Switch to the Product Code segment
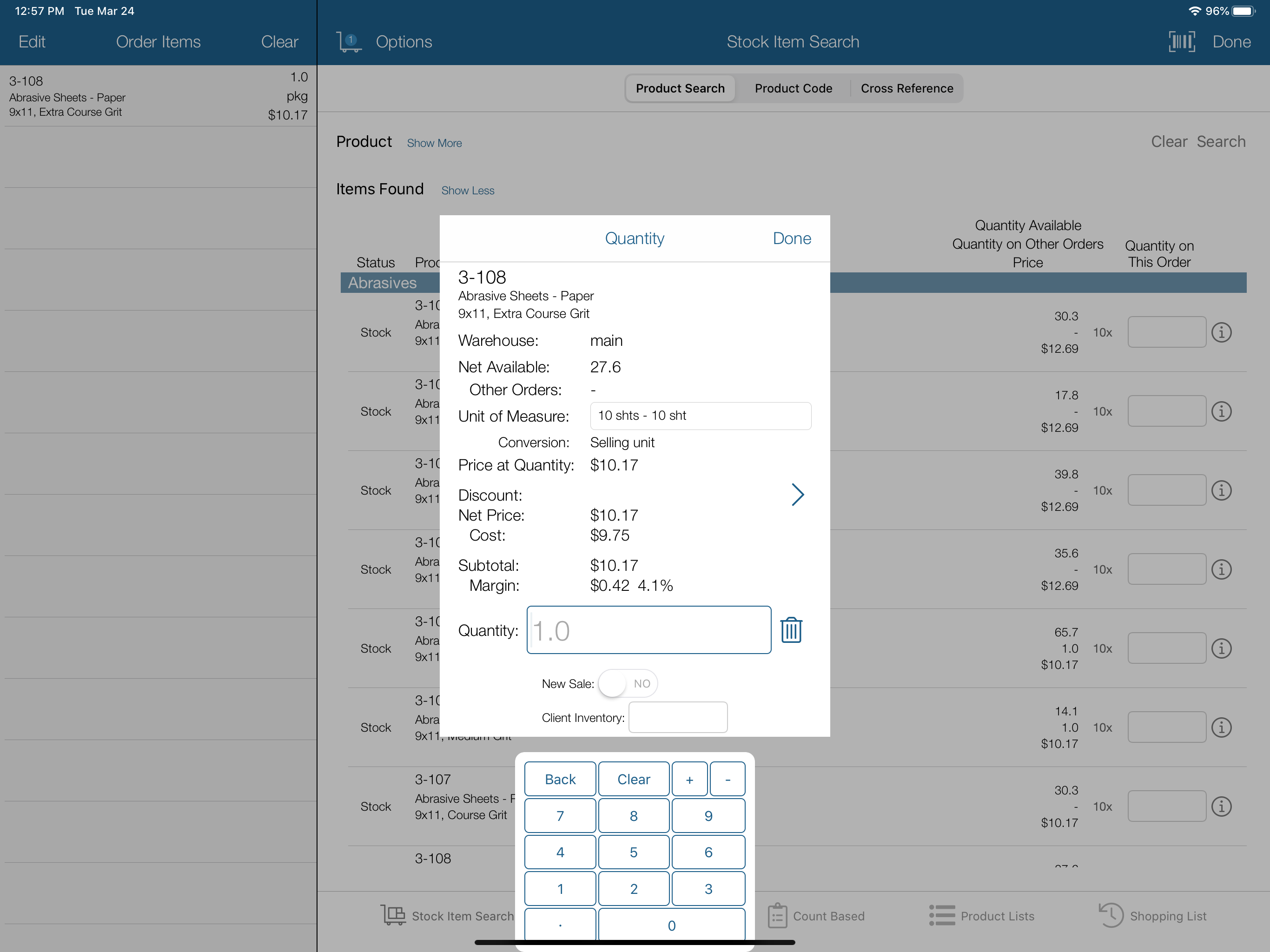1270x952 pixels. coord(793,88)
